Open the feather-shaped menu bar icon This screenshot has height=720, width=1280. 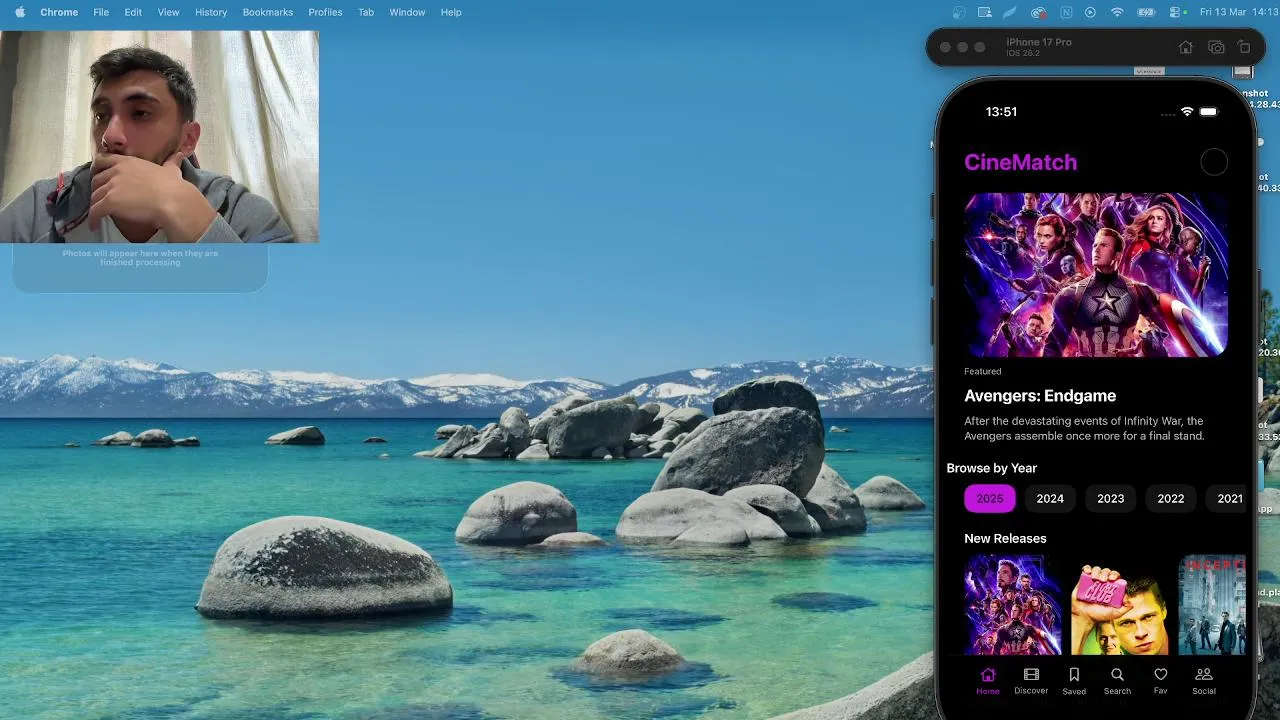click(x=1010, y=12)
